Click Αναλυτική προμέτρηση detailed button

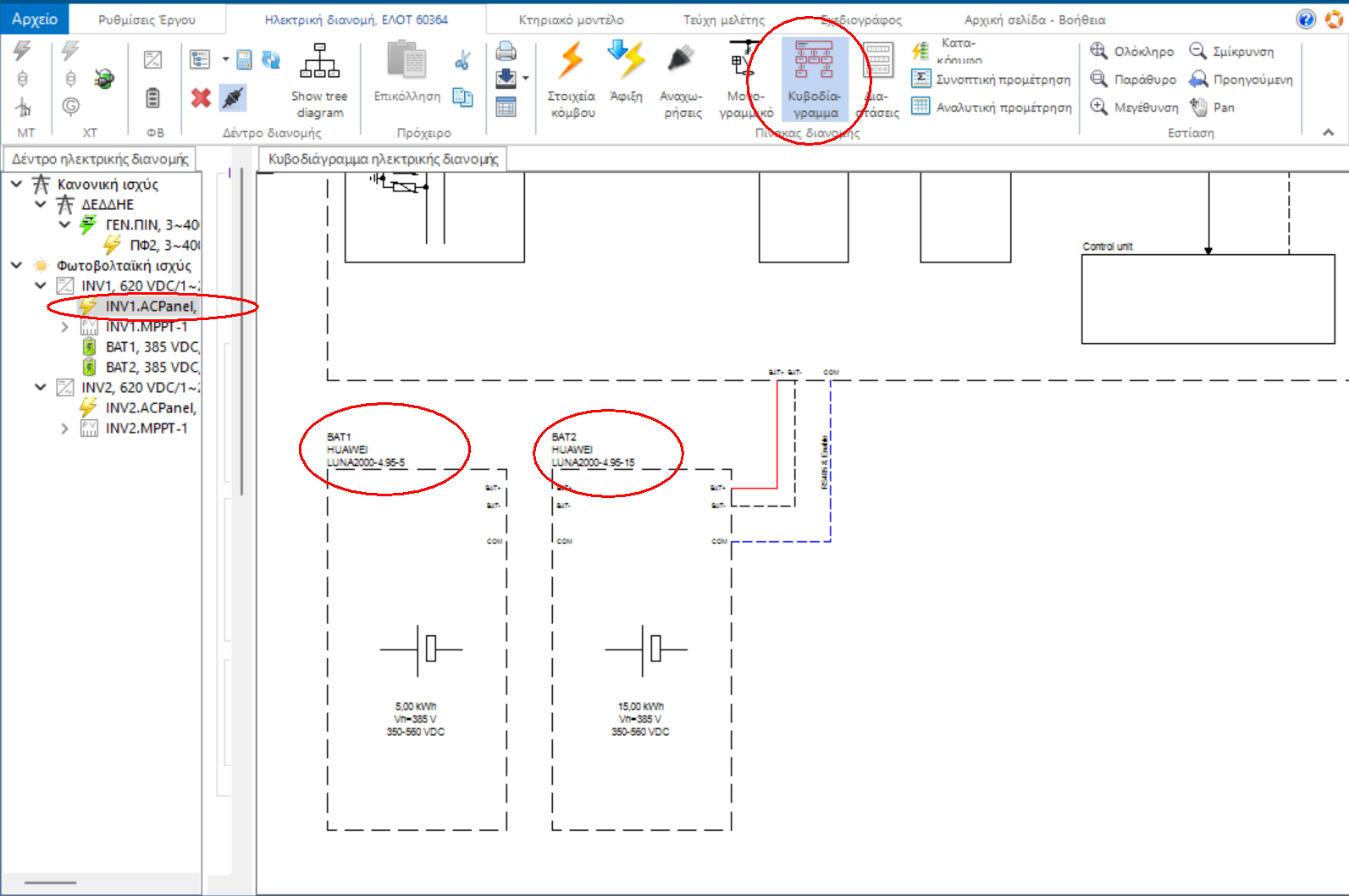tap(992, 108)
